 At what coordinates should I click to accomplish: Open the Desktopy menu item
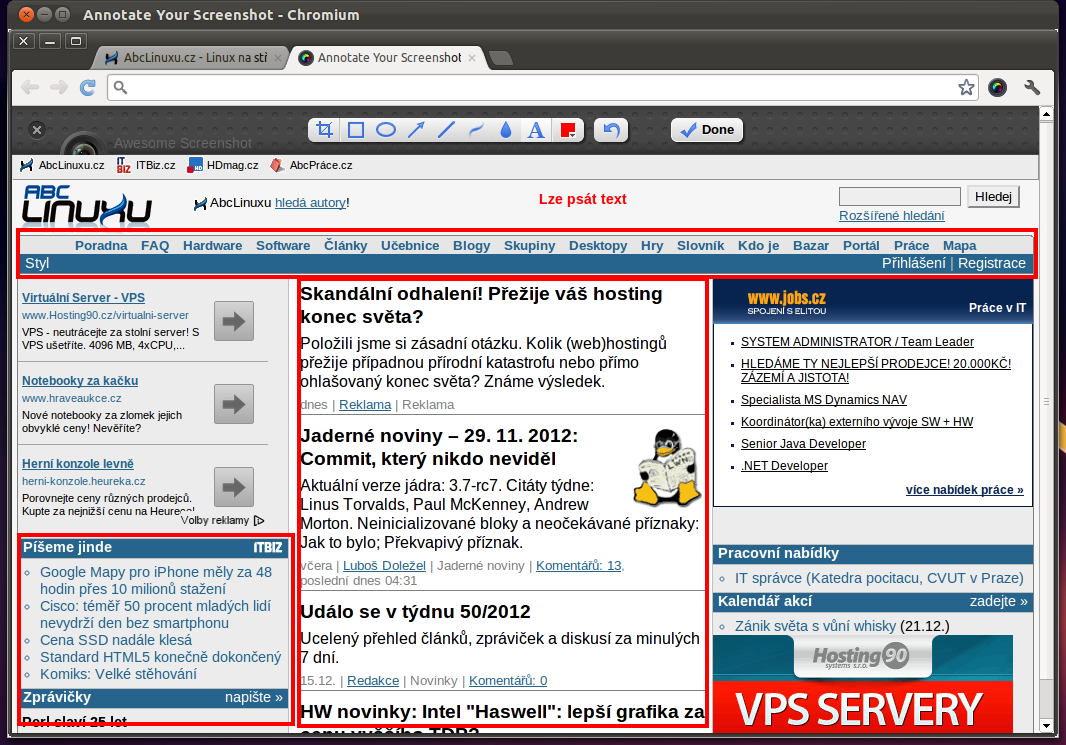(598, 245)
